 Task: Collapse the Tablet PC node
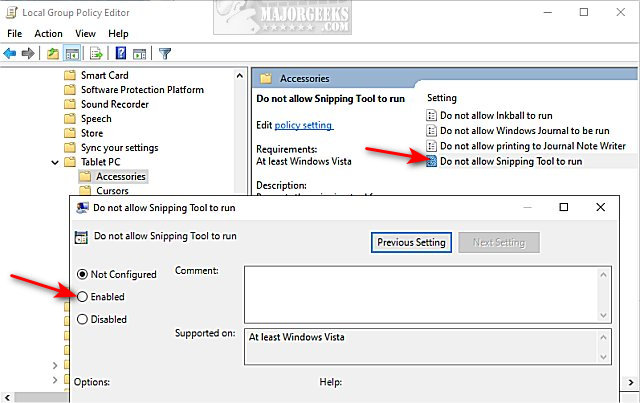(55, 163)
